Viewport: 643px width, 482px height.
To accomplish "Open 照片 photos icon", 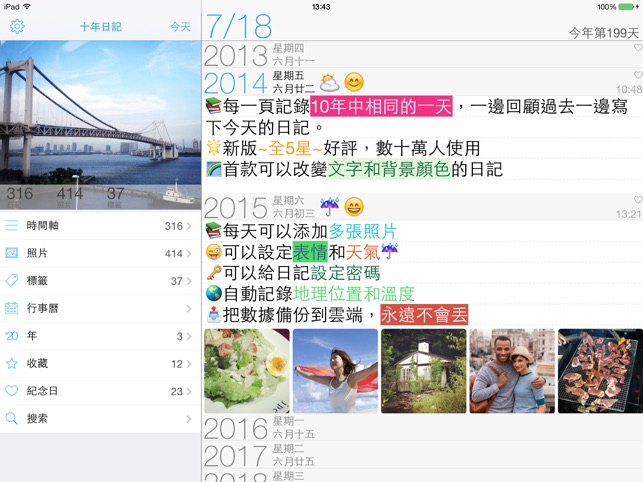I will [x=11, y=253].
